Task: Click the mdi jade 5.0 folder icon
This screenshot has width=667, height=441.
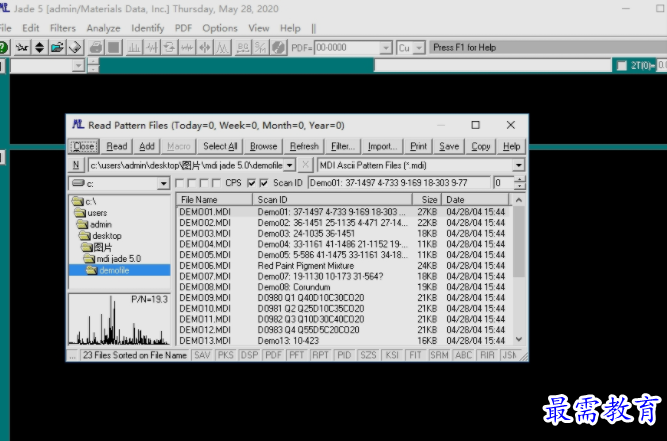Action: tap(88, 259)
